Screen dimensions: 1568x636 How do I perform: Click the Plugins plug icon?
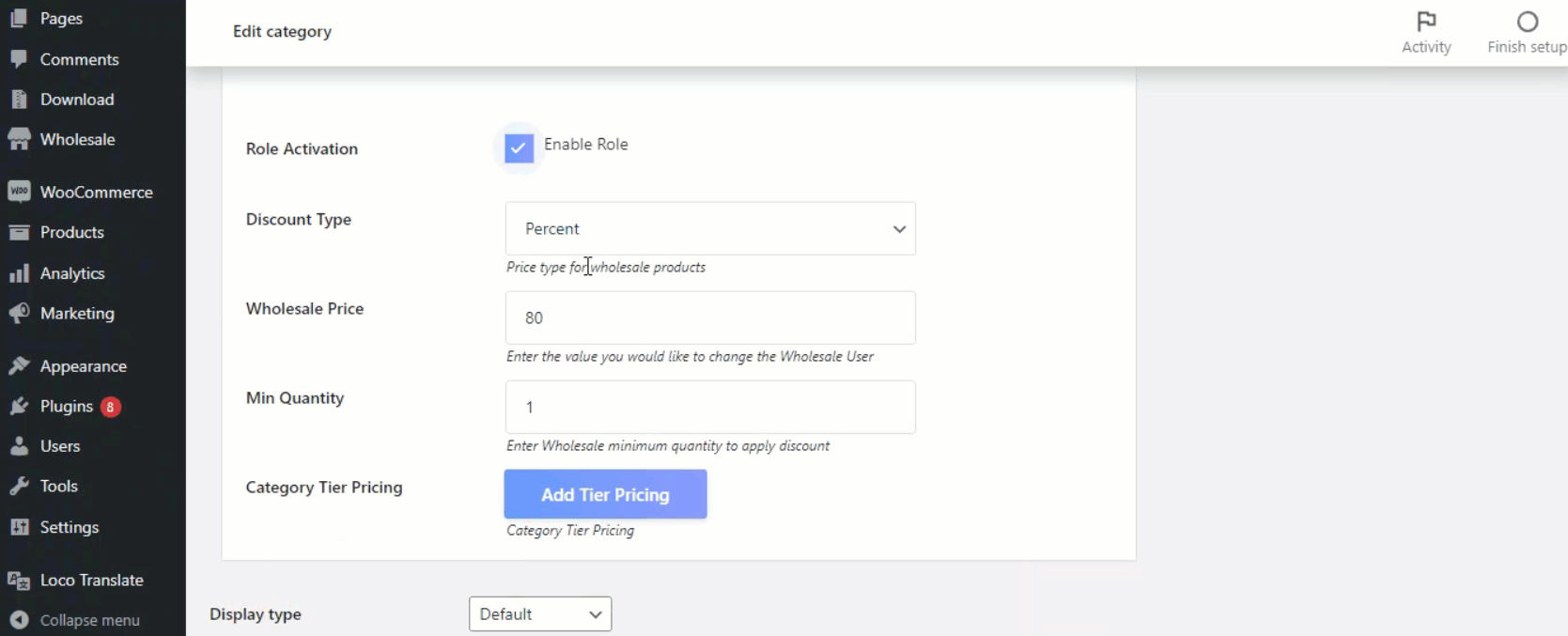19,406
